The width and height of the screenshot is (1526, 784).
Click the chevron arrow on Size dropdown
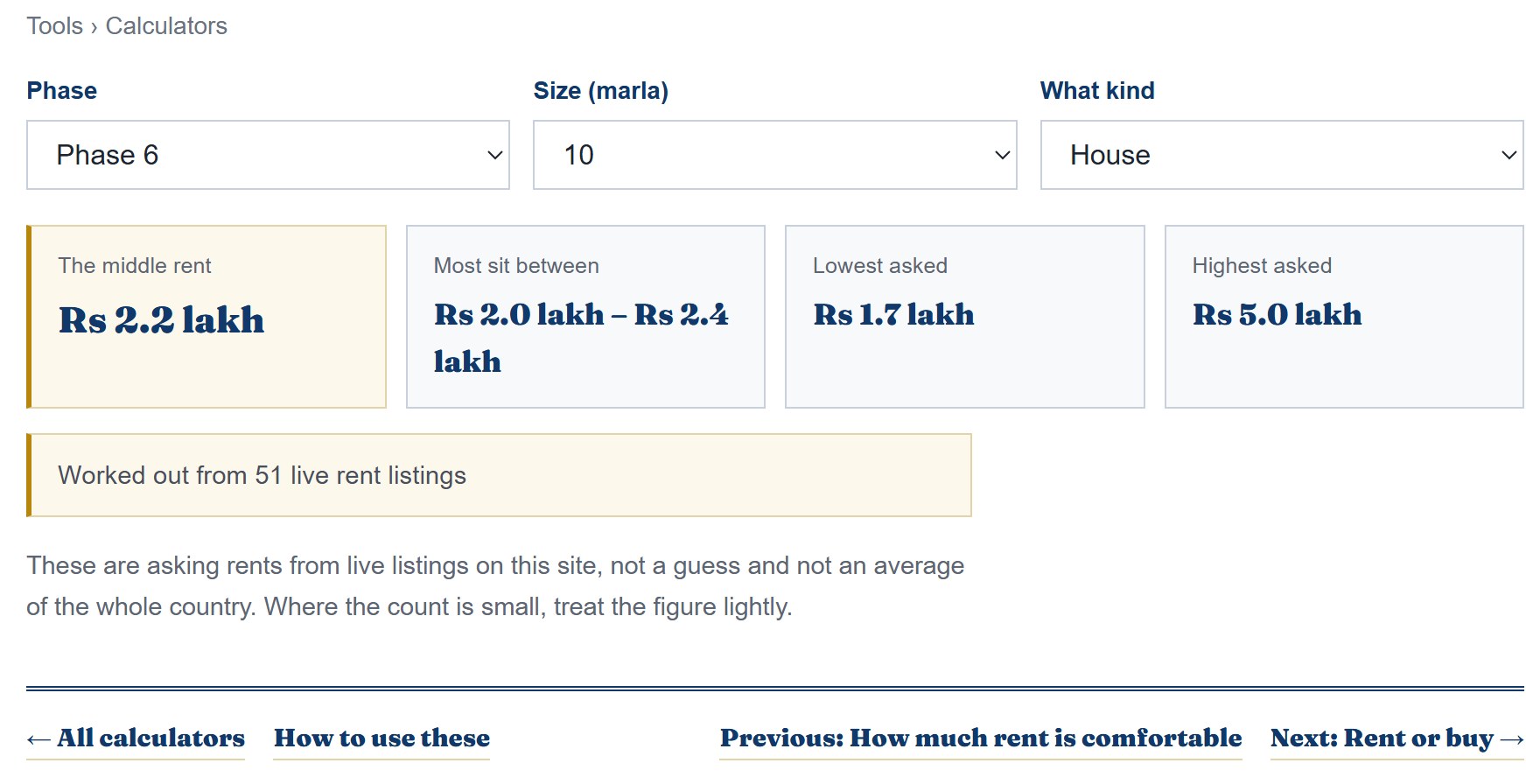coord(1002,155)
